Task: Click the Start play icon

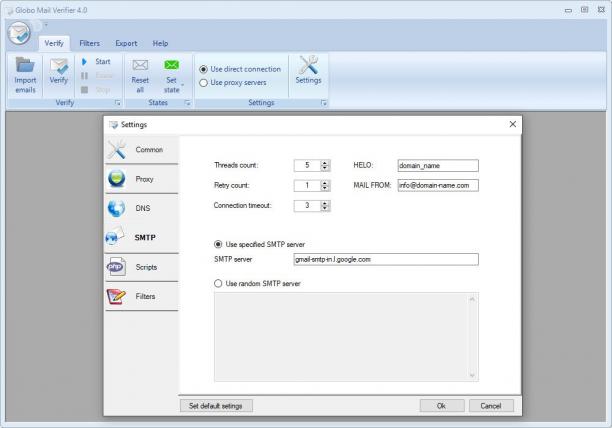Action: click(x=84, y=62)
